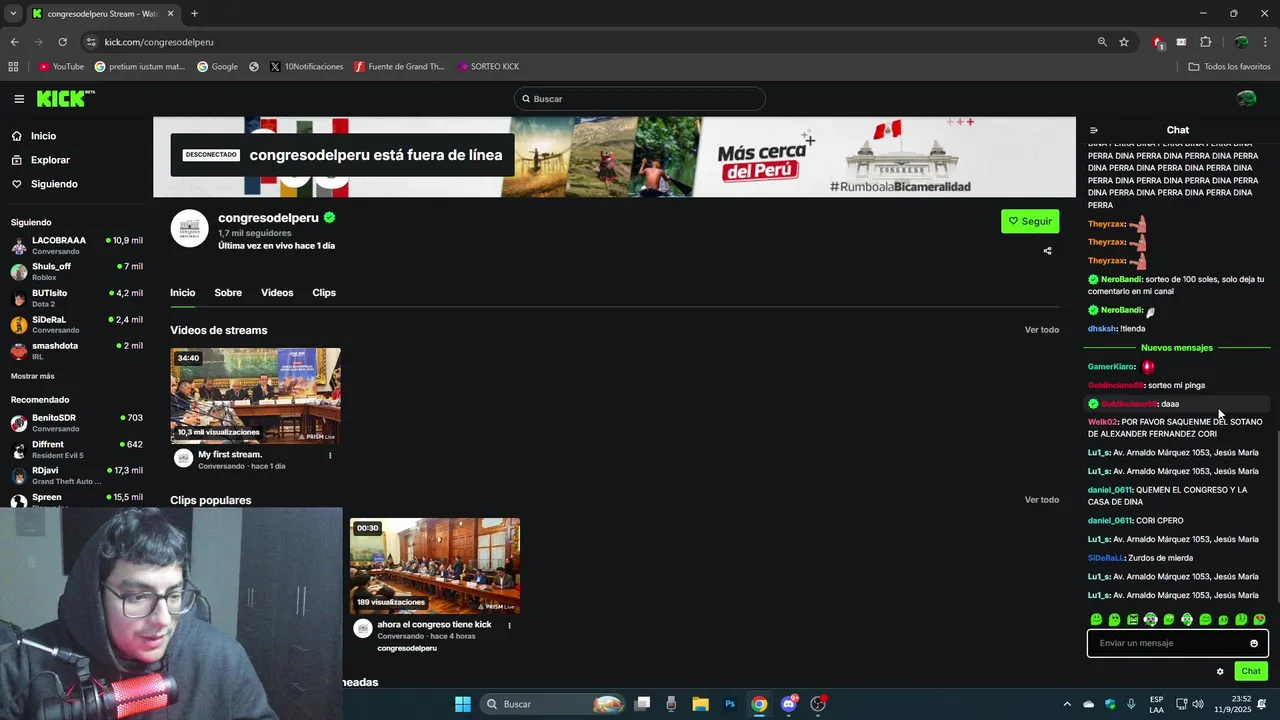Viewport: 1280px width, 720px height.
Task: Open File Explorer from the taskbar
Action: [x=700, y=704]
